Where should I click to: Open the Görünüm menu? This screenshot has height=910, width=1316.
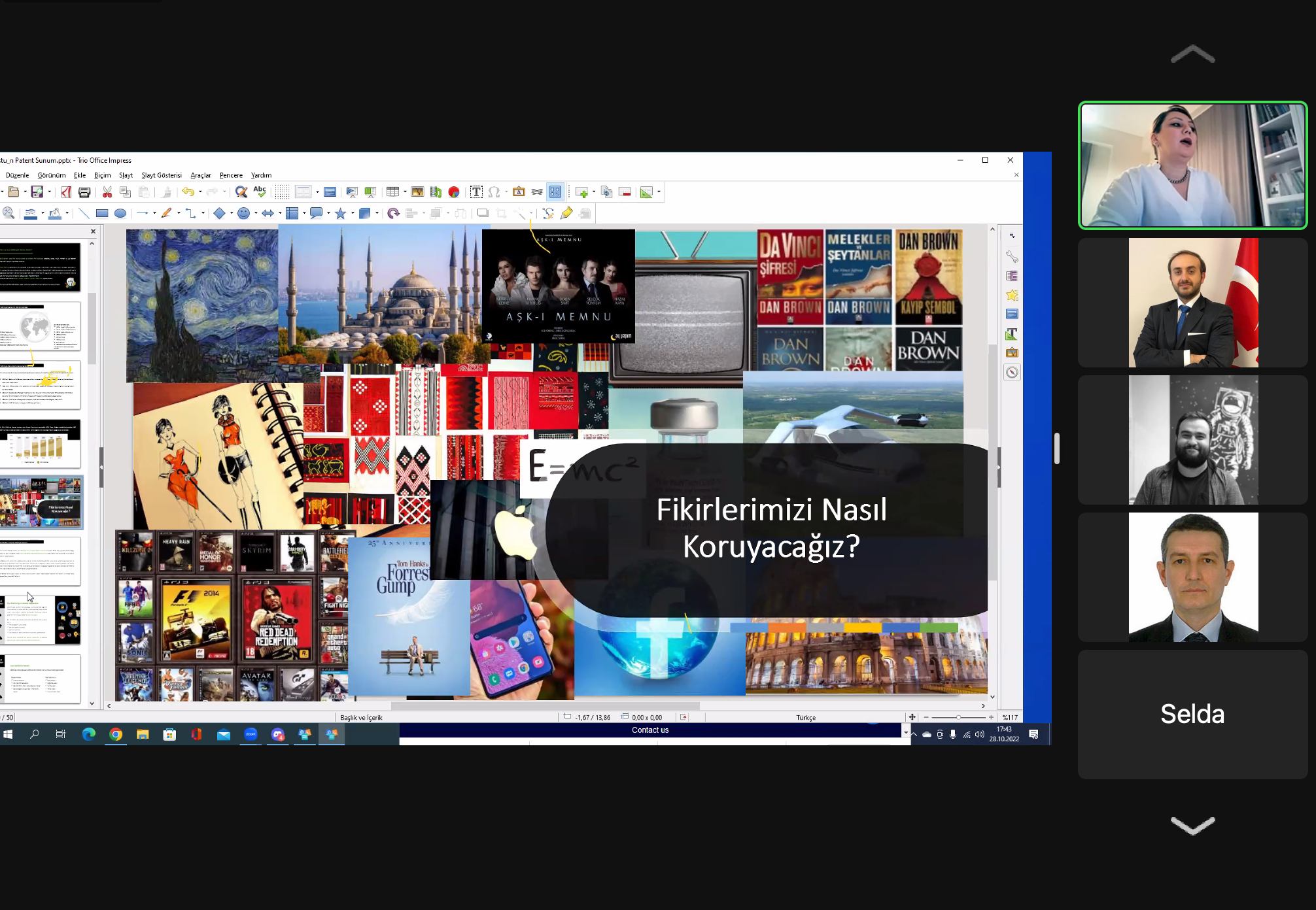tap(52, 175)
